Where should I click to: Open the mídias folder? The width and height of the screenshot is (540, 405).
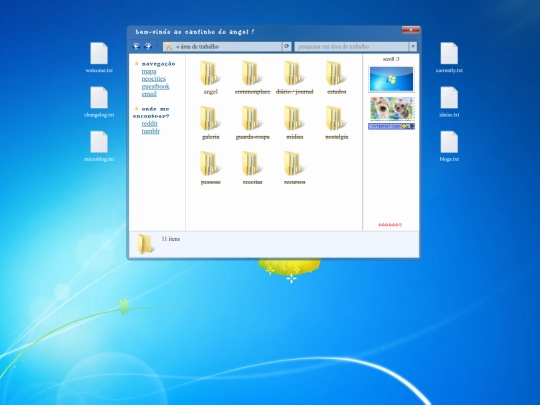coord(294,123)
